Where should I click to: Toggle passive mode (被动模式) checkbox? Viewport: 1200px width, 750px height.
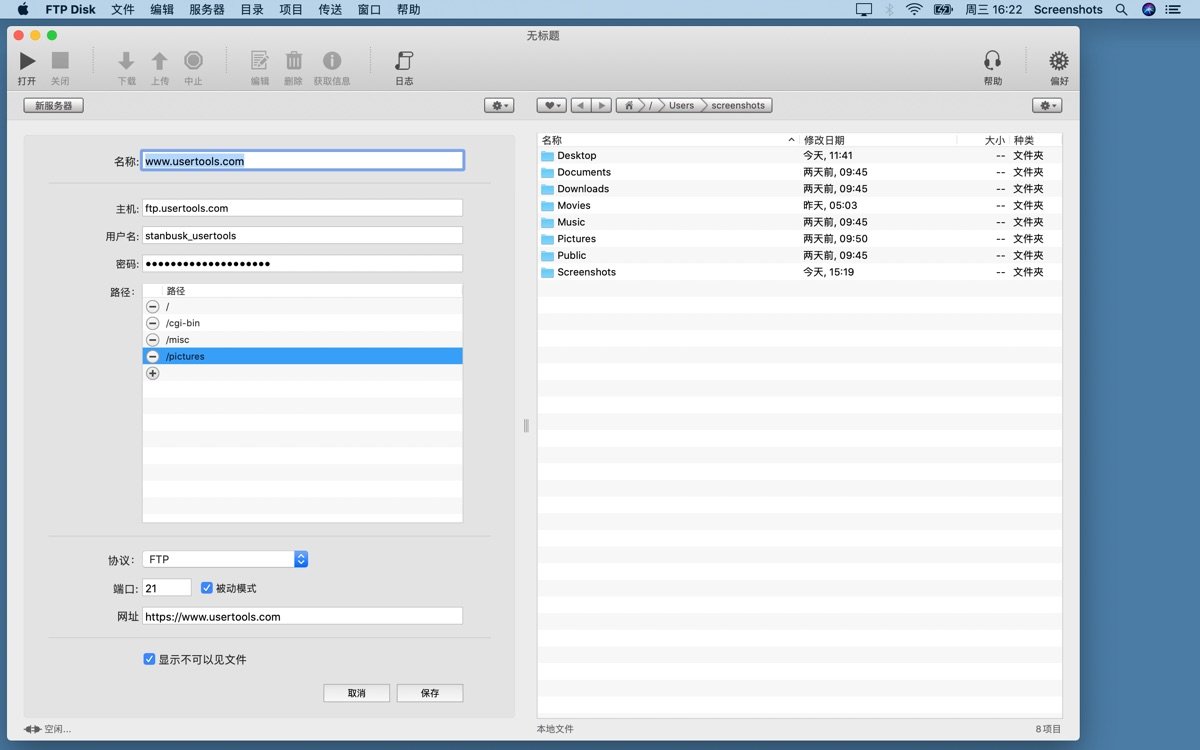click(207, 588)
